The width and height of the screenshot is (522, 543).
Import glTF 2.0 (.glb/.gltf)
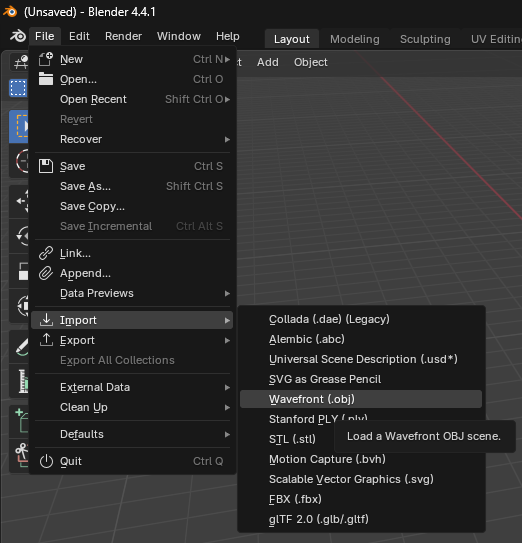(x=361, y=519)
